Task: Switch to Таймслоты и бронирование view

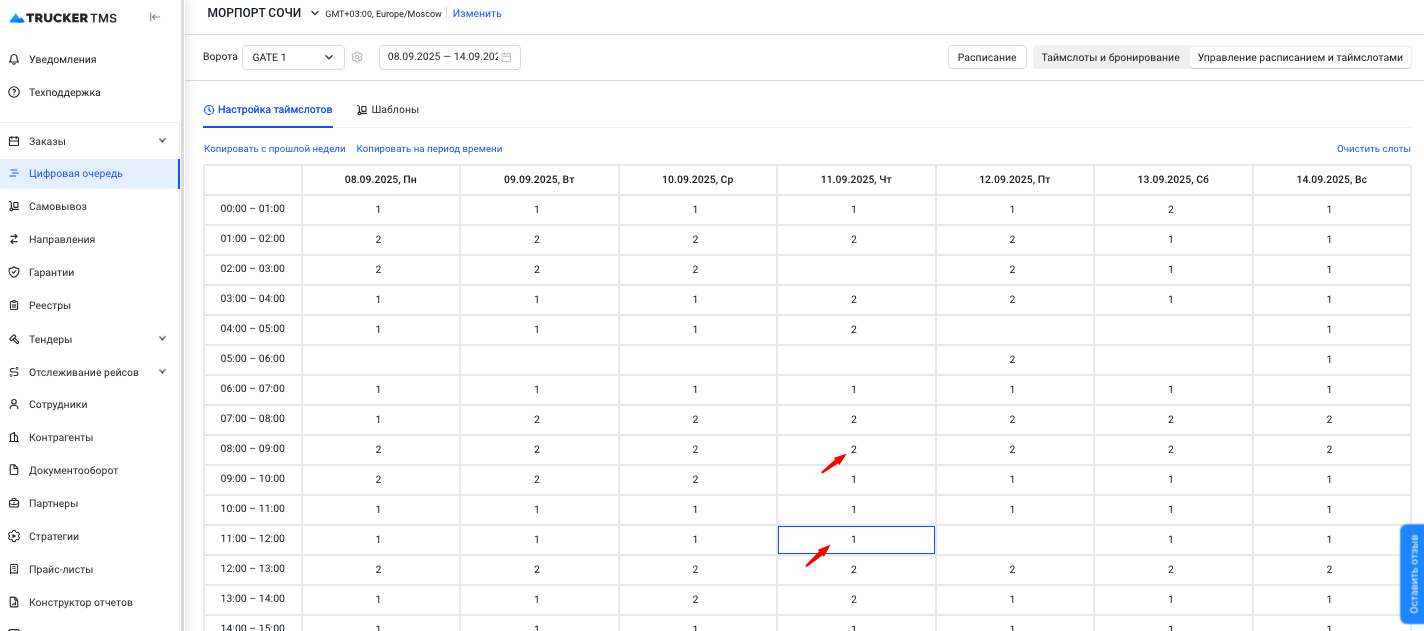Action: pyautogui.click(x=1110, y=58)
